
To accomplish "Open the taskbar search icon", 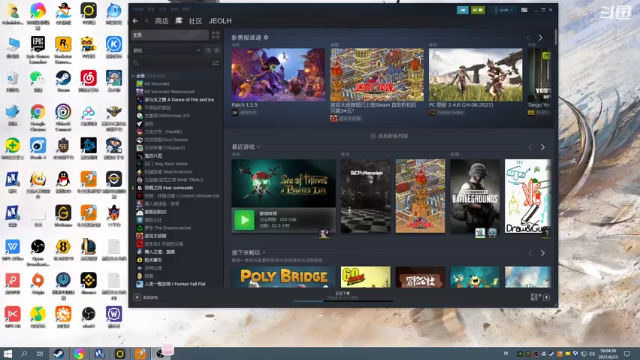I will (x=24, y=353).
